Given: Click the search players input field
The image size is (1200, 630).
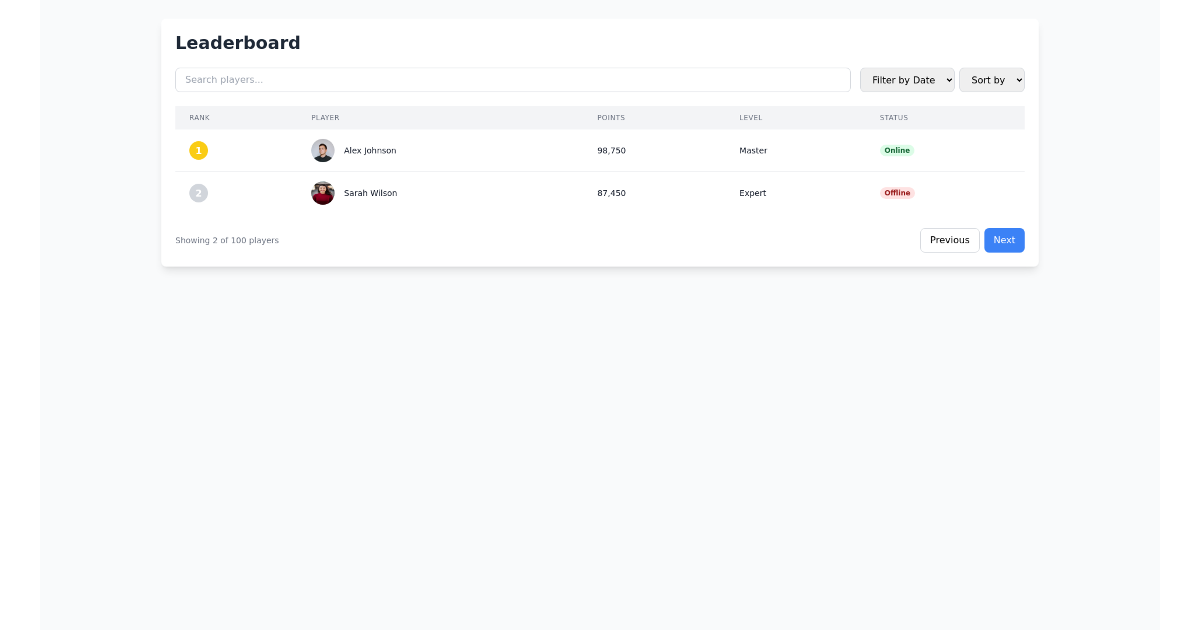Looking at the screenshot, I should click(512, 79).
